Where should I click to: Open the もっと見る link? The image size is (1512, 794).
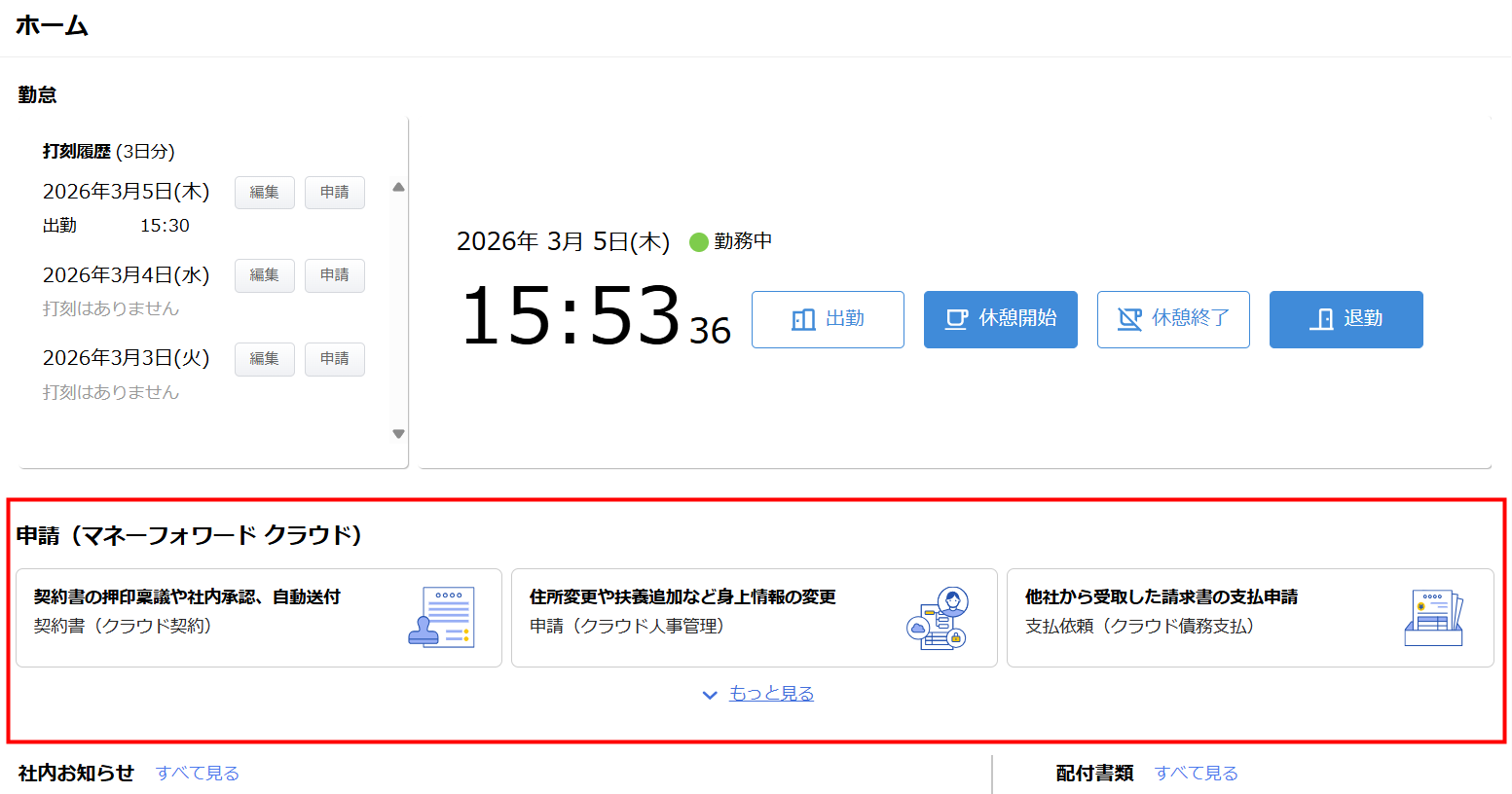[771, 694]
